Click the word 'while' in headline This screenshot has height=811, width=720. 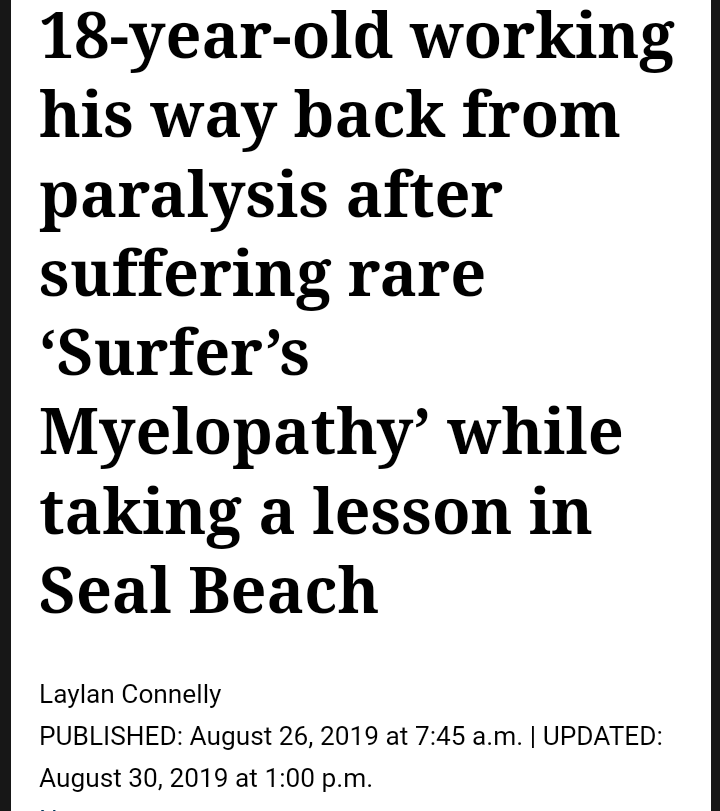pos(535,431)
